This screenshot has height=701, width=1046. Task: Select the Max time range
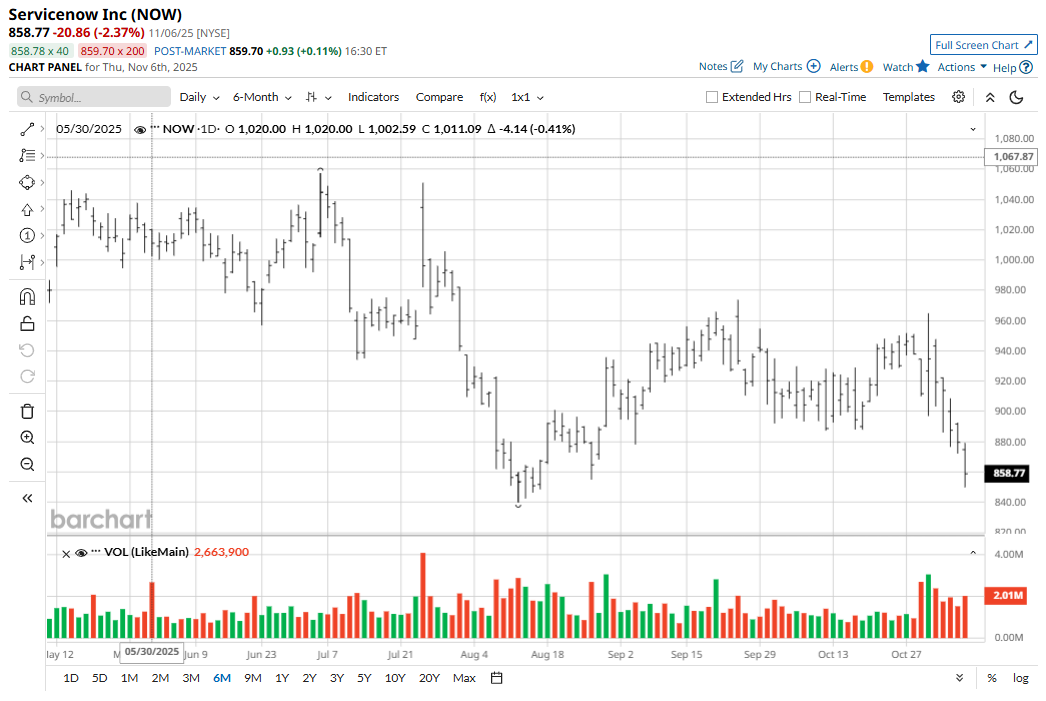tap(464, 678)
